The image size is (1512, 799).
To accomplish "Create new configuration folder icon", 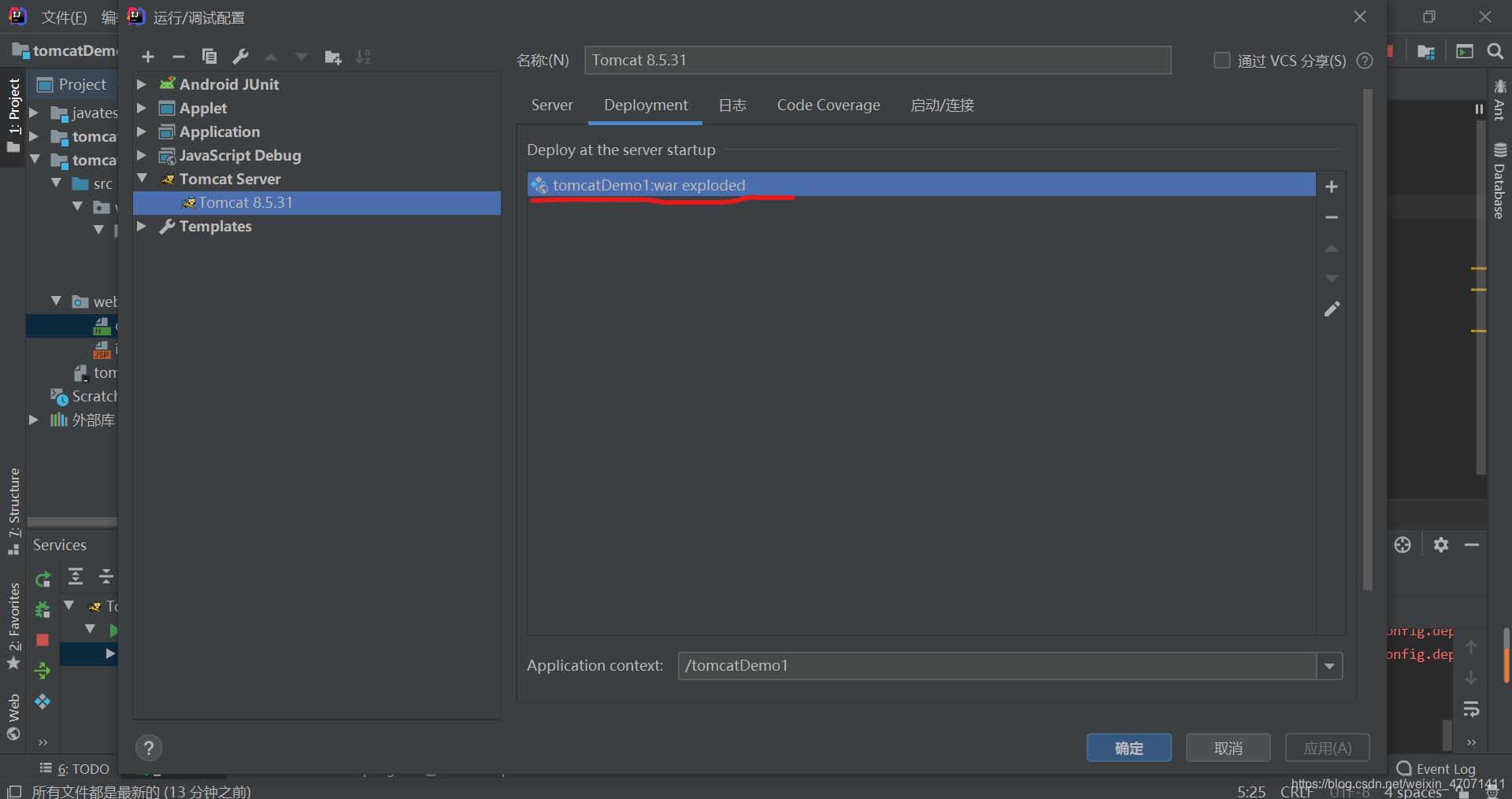I will pyautogui.click(x=333, y=57).
